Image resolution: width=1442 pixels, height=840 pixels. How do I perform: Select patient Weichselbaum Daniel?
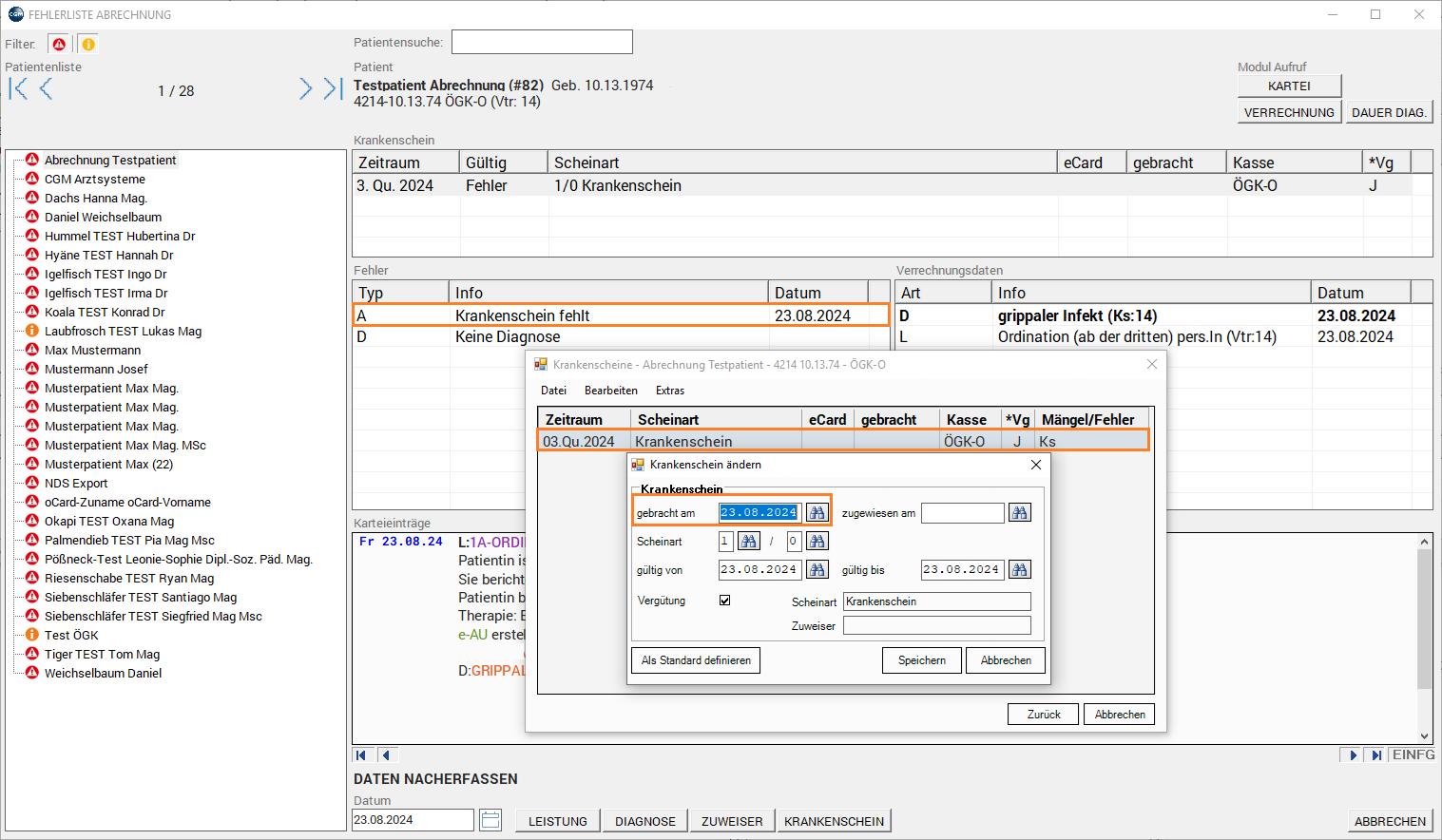[x=103, y=673]
